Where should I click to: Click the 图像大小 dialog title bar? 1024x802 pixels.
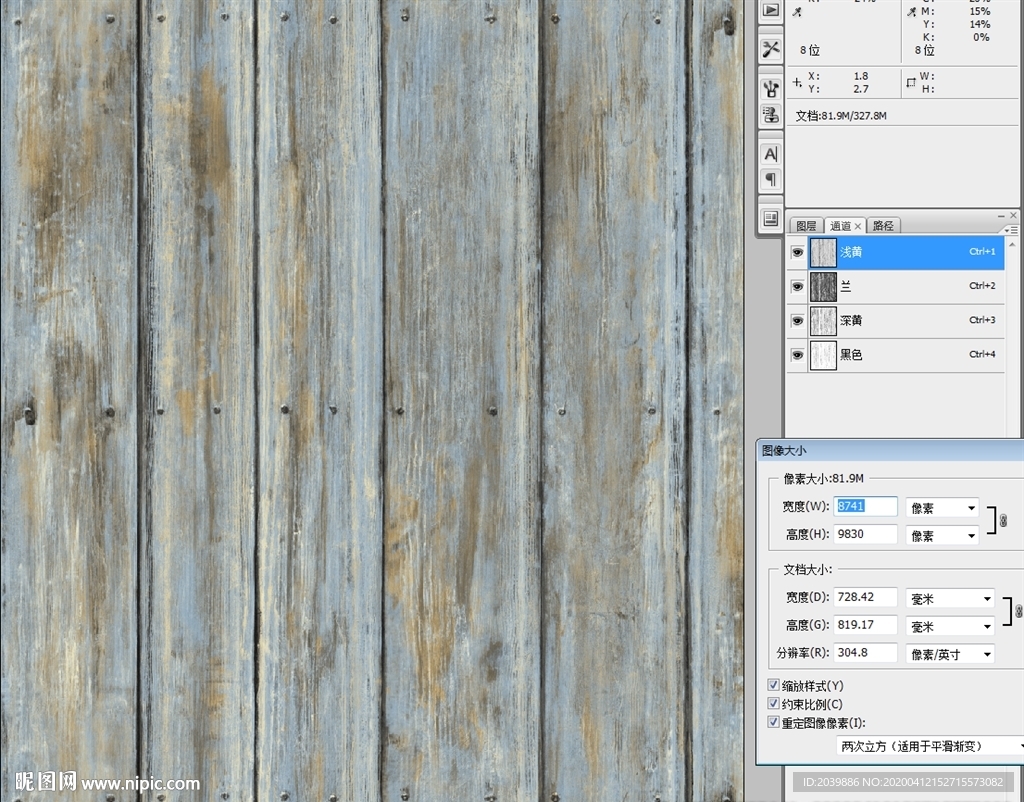coord(890,450)
